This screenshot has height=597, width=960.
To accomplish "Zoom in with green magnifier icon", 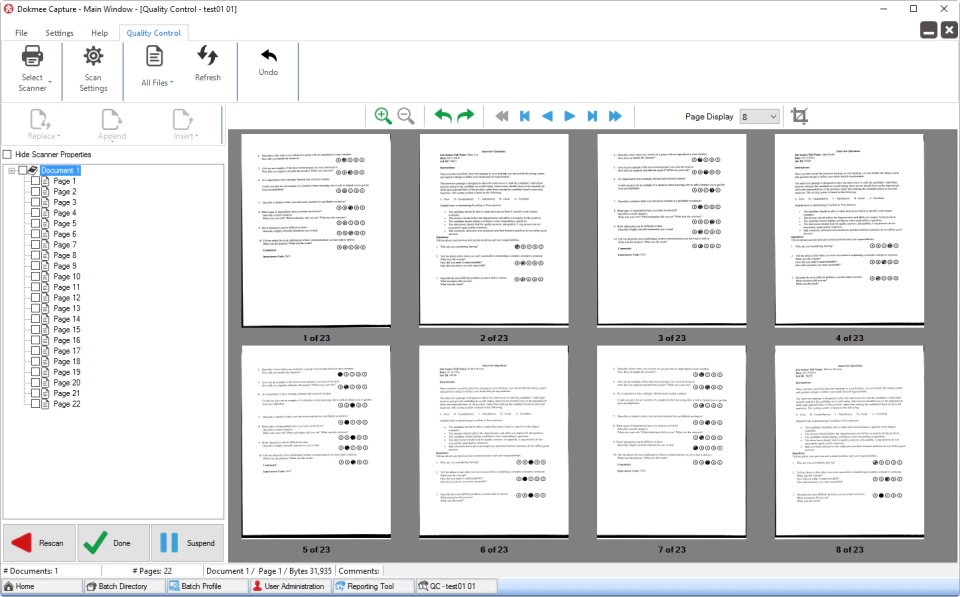I will coord(383,116).
